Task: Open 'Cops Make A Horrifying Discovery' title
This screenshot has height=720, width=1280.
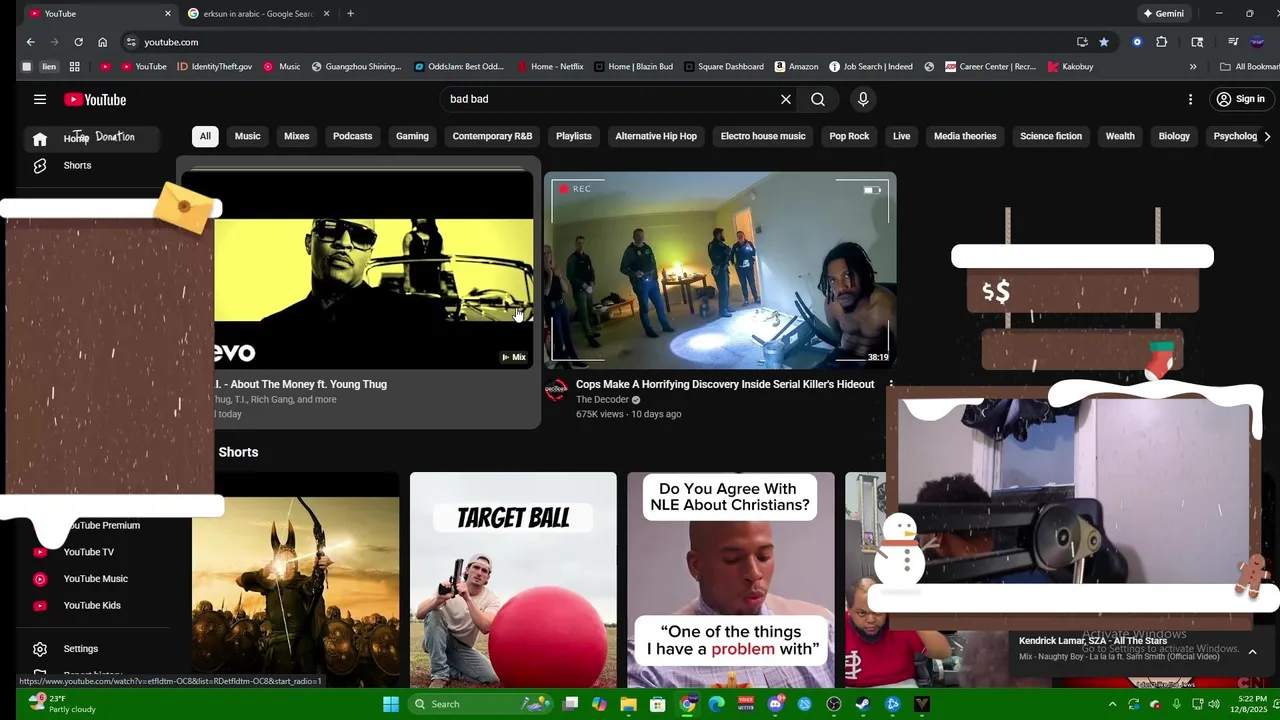Action: pos(725,384)
